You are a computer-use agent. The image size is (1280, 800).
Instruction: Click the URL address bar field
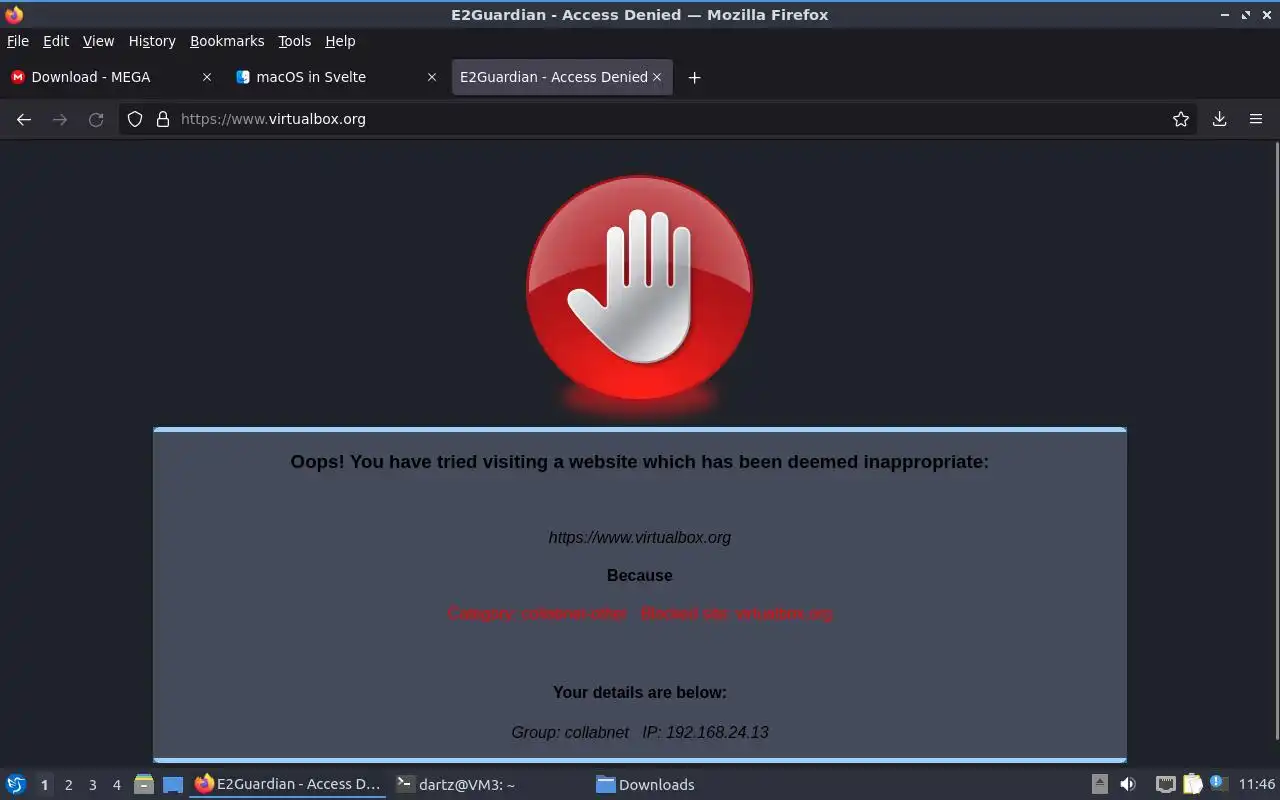click(660, 119)
